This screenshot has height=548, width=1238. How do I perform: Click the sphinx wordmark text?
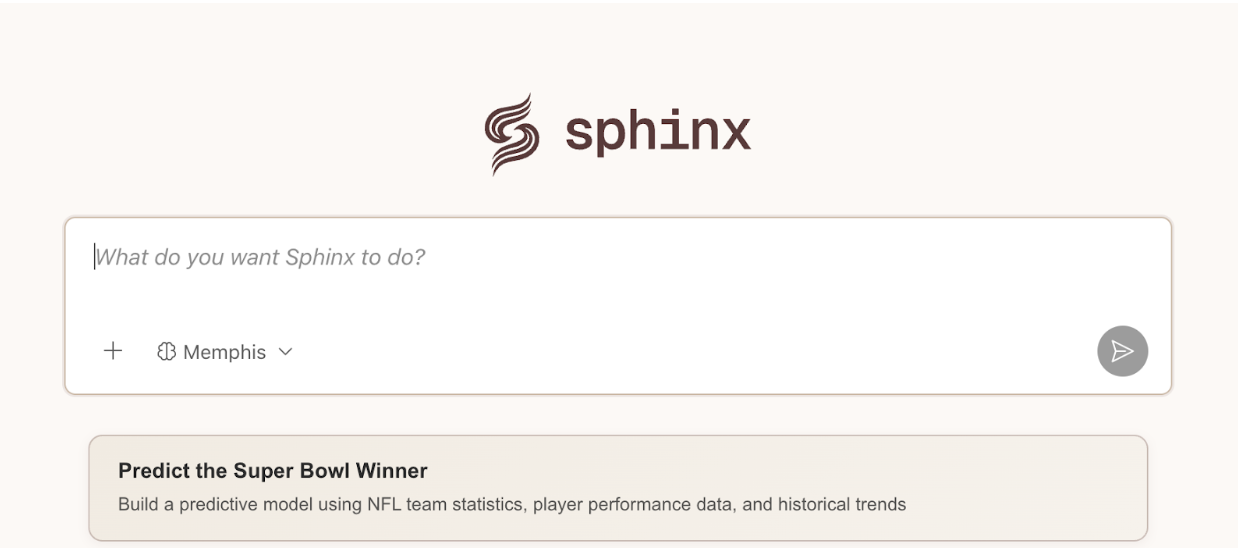pyautogui.click(x=657, y=133)
